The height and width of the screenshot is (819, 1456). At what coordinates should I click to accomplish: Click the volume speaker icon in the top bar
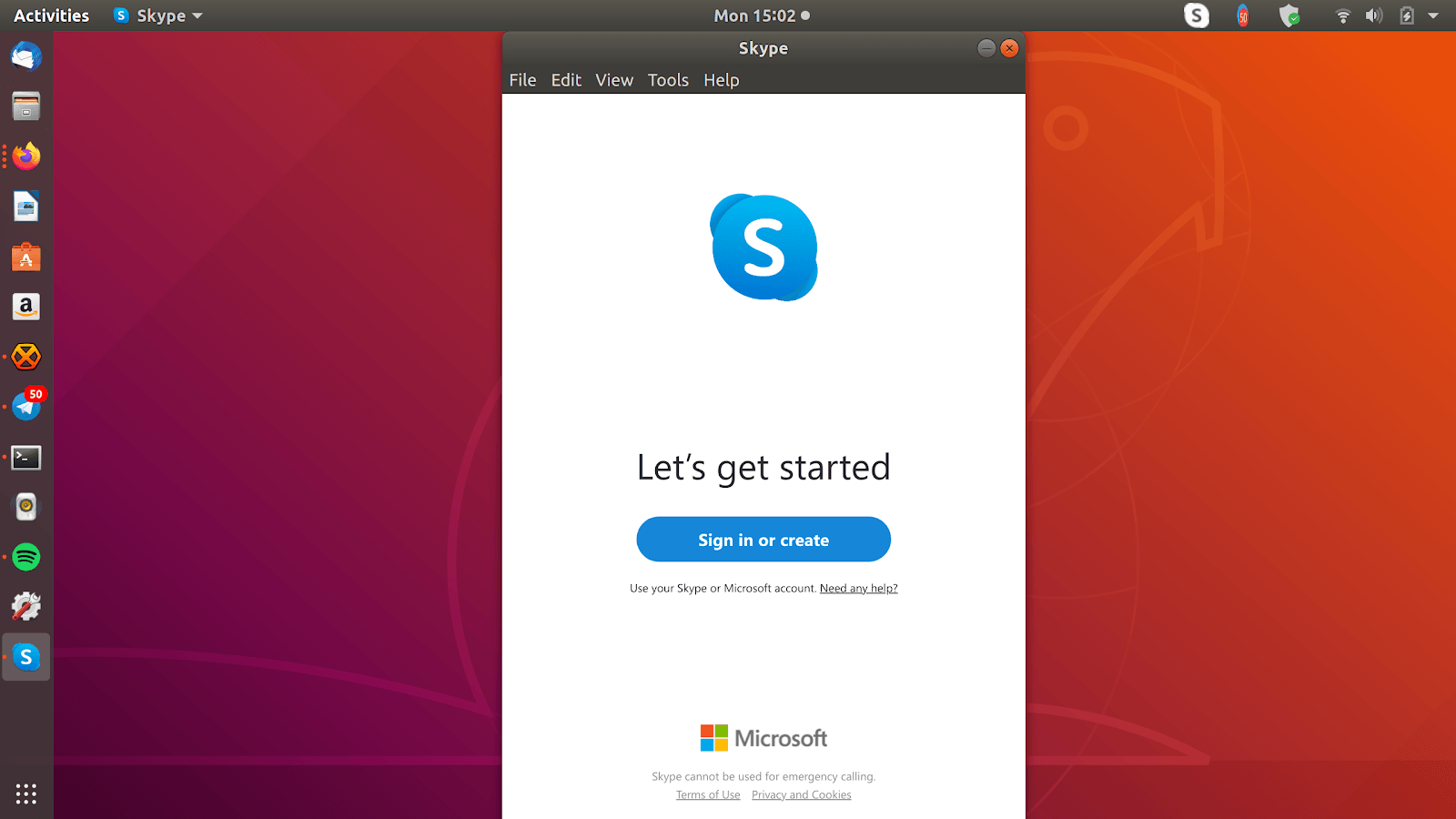point(1374,15)
